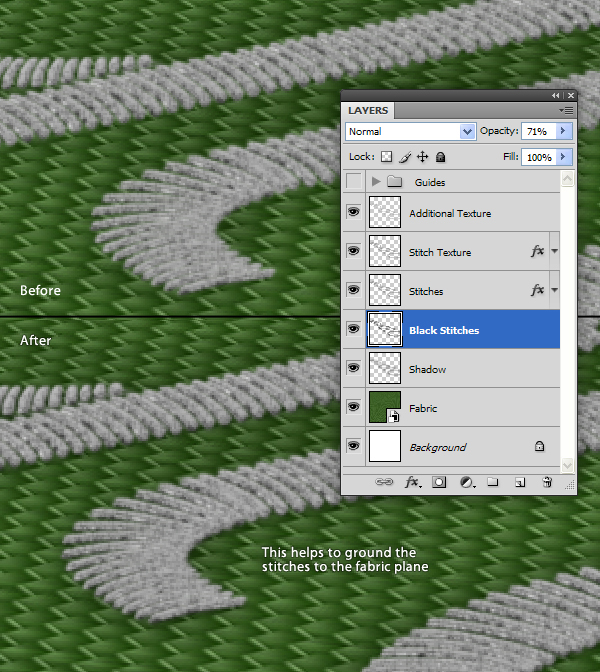Click the lock icon on Background layer
The width and height of the screenshot is (600, 672).
[x=540, y=447]
